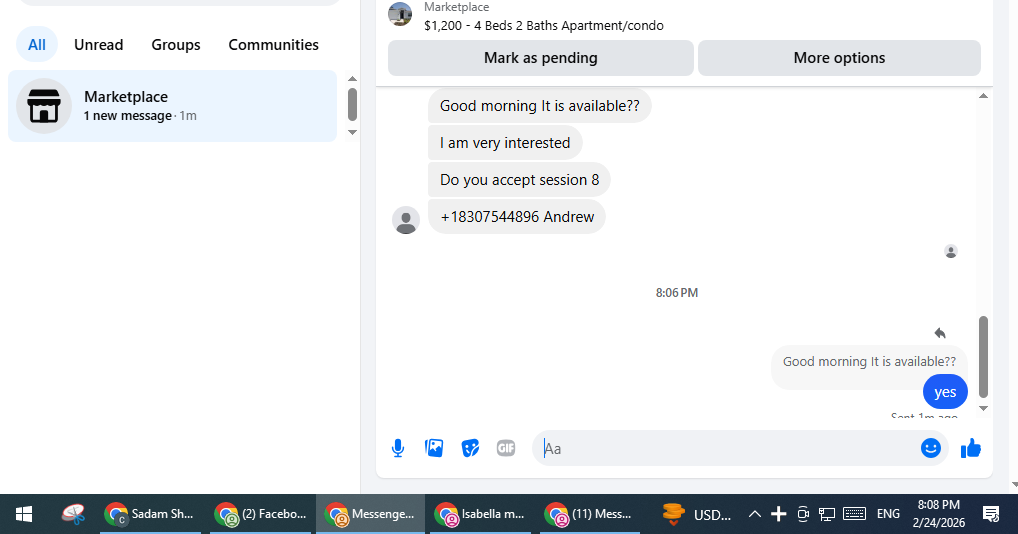Click conversation scrollbar up arrow

click(984, 96)
